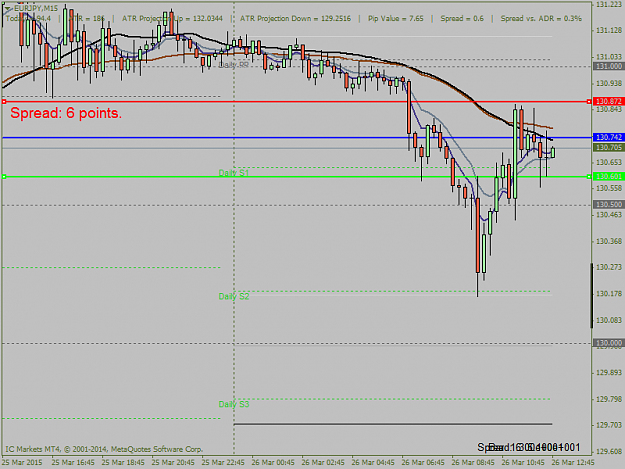Click the Daily S3 pivot label
The image size is (625, 469).
click(234, 404)
